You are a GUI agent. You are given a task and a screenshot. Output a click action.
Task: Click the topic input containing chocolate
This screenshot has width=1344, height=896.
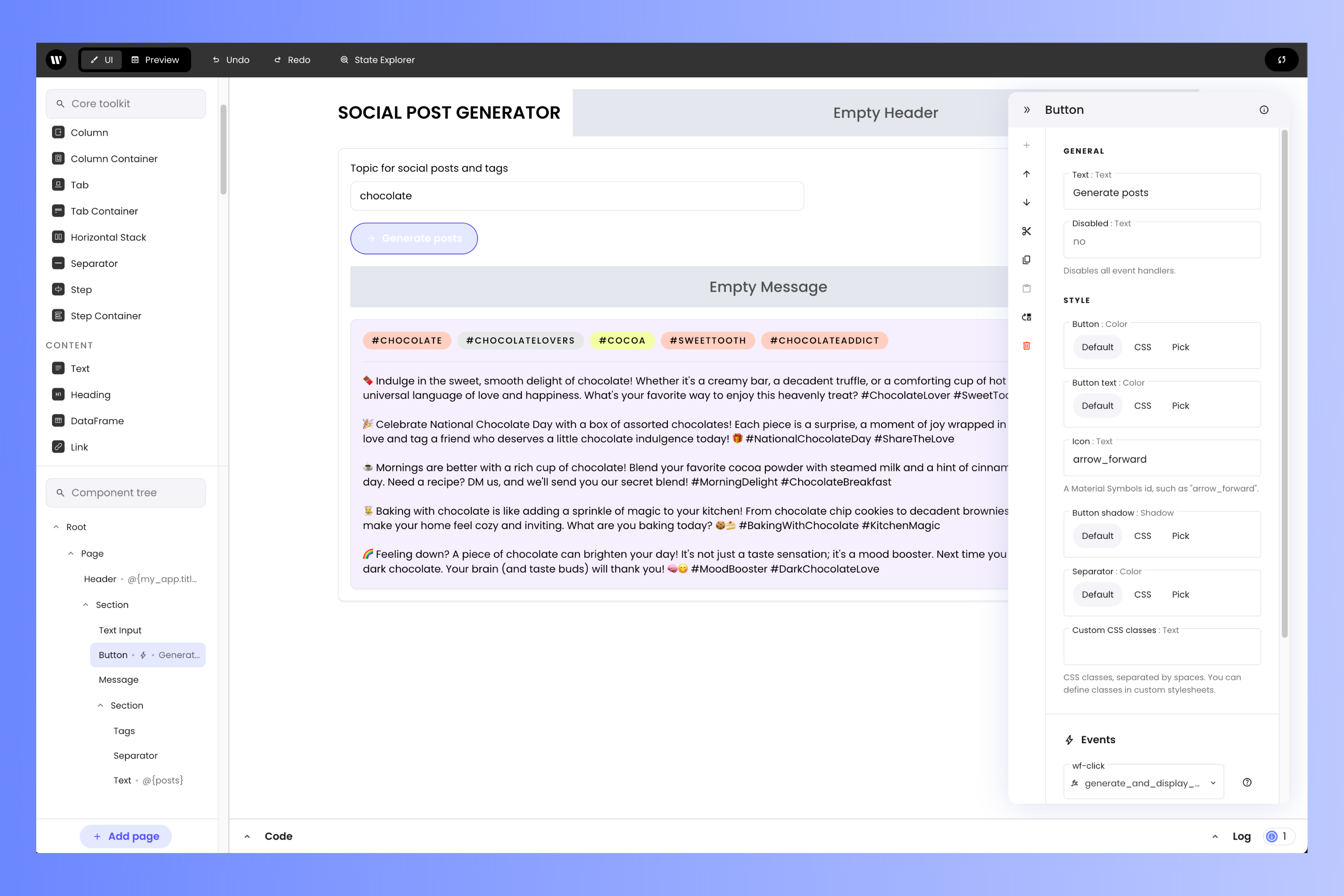coord(577,196)
